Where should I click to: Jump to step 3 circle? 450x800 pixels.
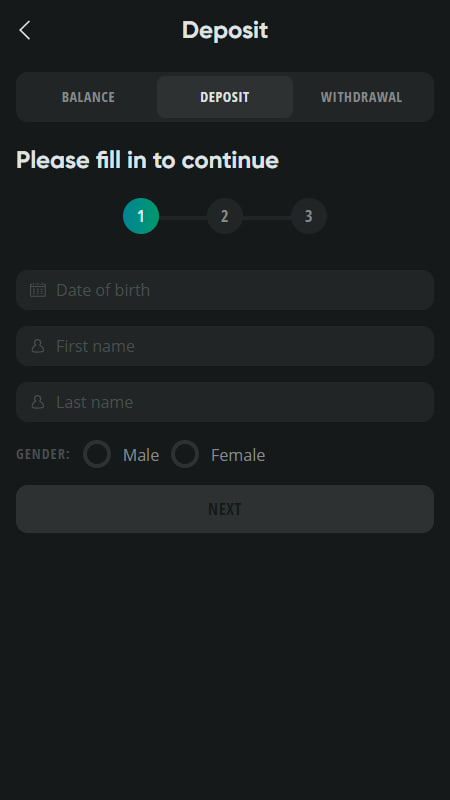point(309,216)
